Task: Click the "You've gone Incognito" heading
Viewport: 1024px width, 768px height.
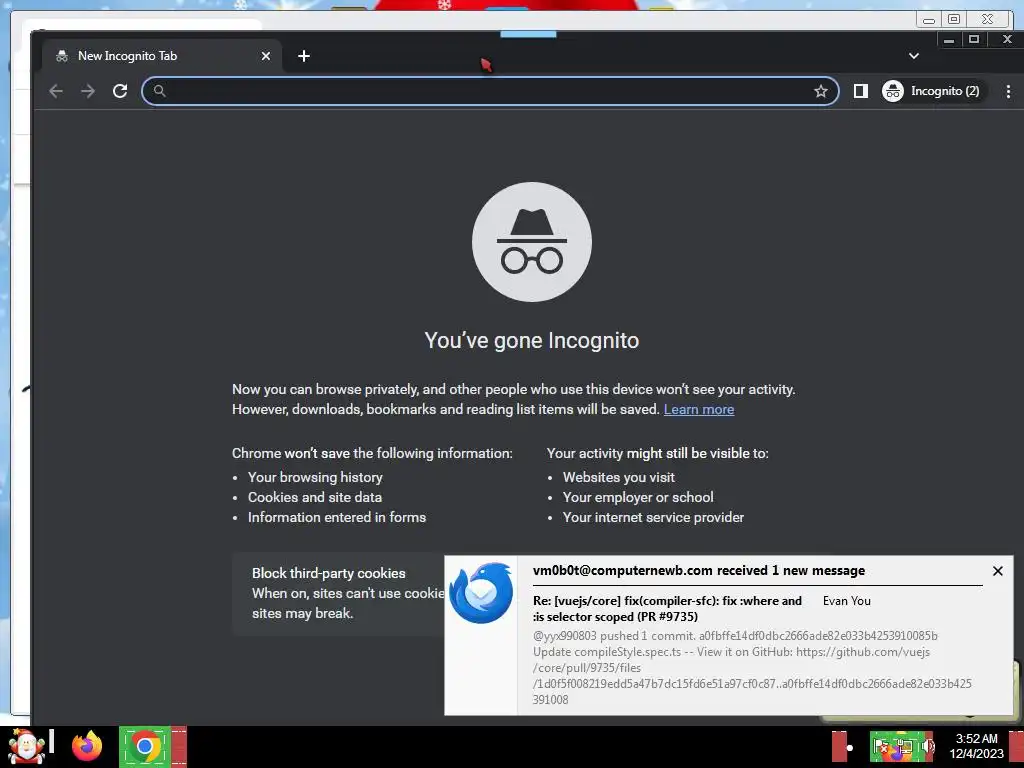Action: (532, 340)
